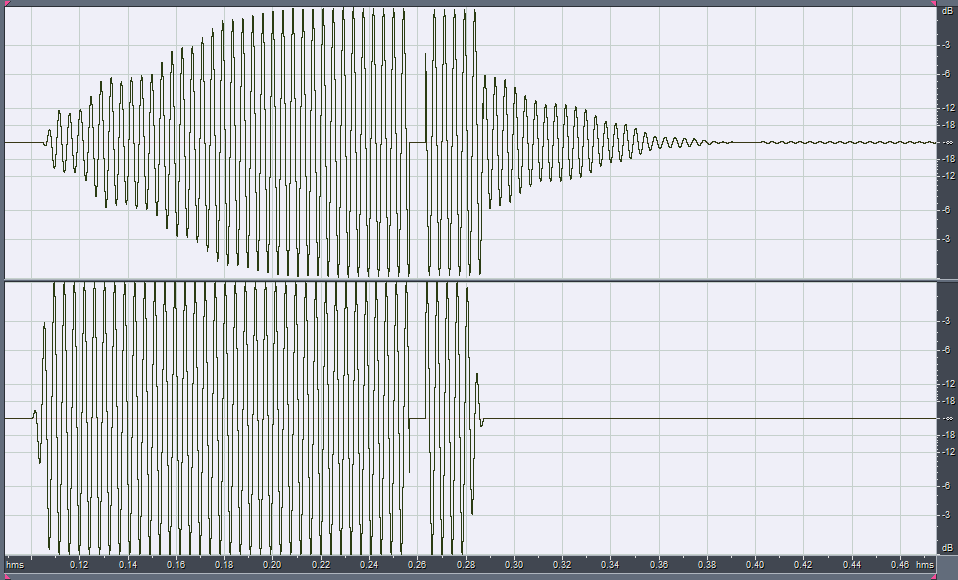This screenshot has height=580, width=958.
Task: Select the 0.38 time ruler label
Action: pos(707,565)
